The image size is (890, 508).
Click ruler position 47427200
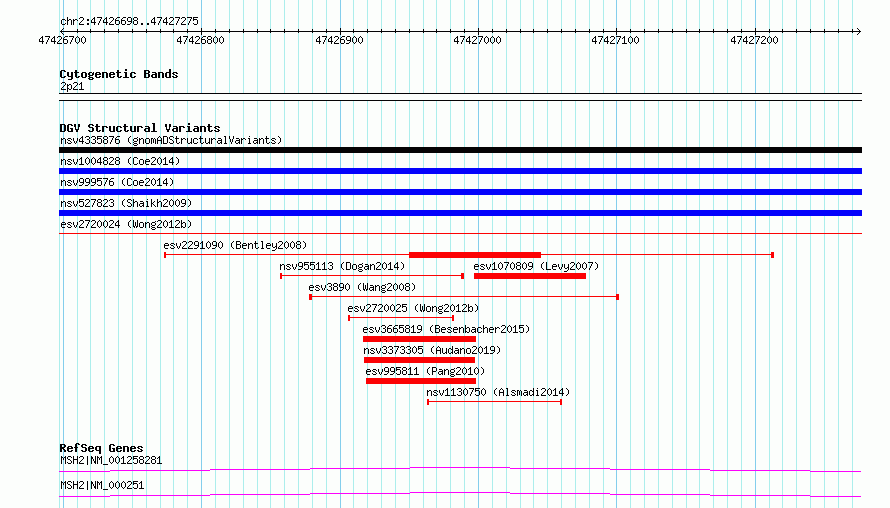click(x=754, y=40)
